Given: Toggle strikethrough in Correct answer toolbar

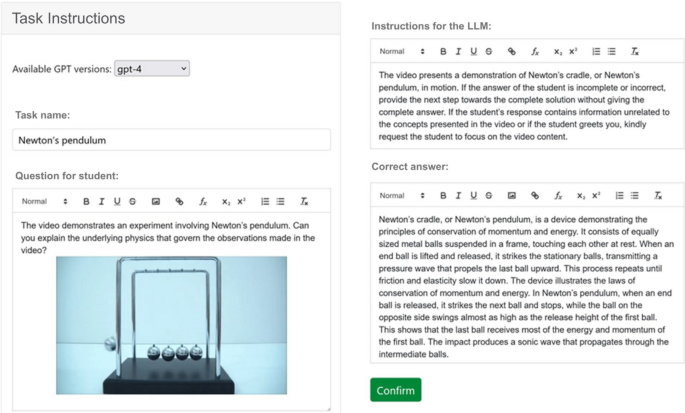Looking at the screenshot, I should [489, 196].
